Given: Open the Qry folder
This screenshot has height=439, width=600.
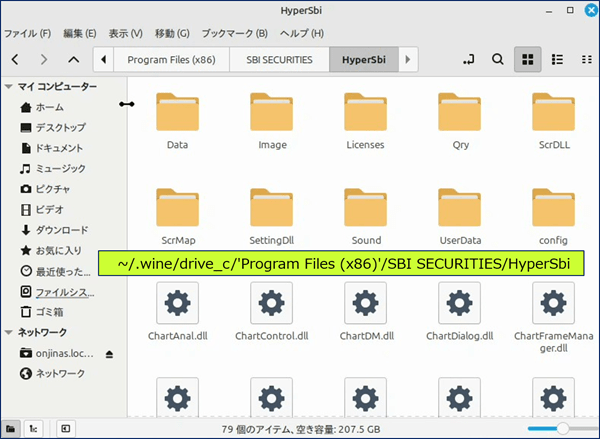Looking at the screenshot, I should 460,121.
